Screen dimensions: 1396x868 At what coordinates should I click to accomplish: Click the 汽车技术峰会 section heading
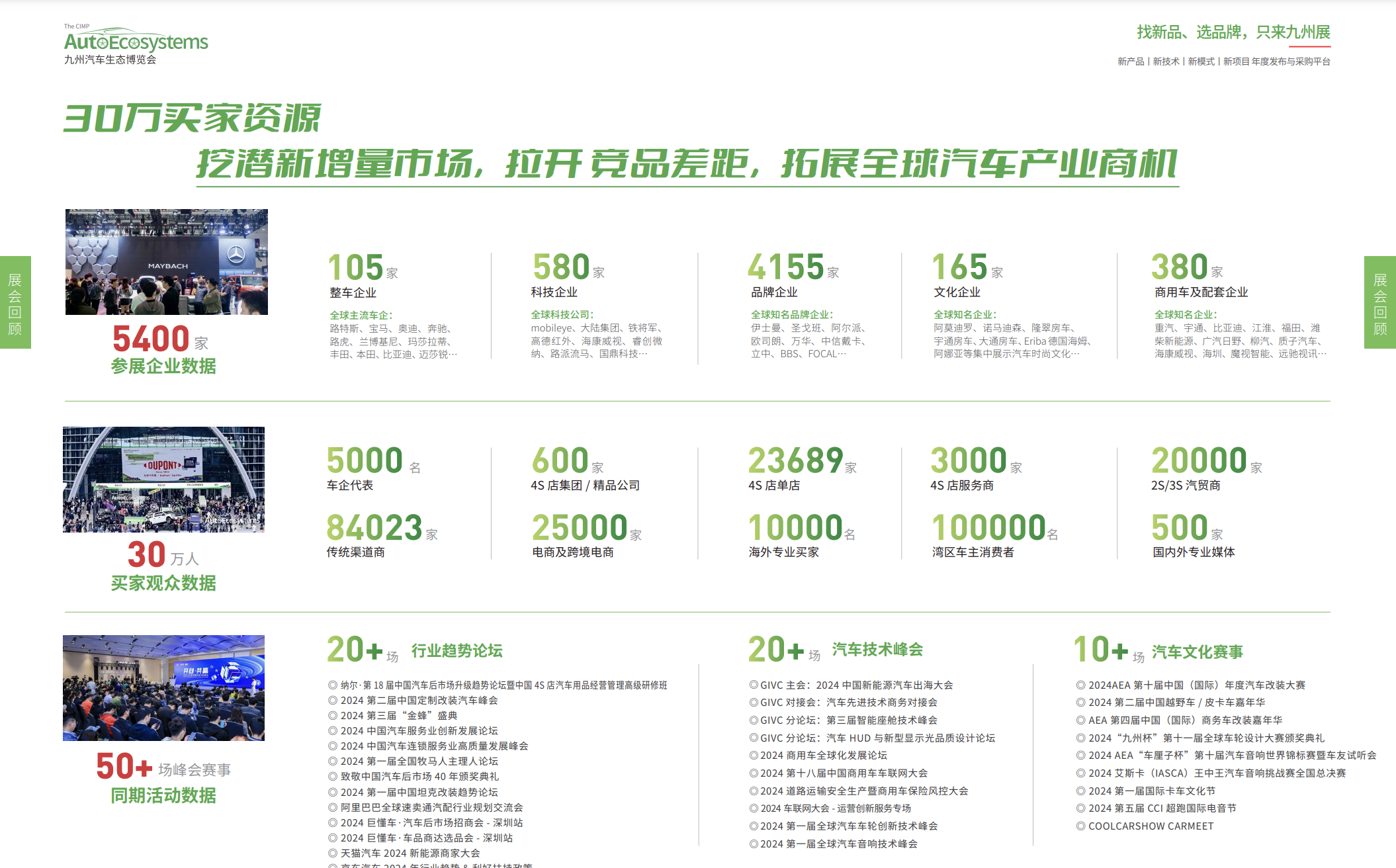(x=877, y=650)
